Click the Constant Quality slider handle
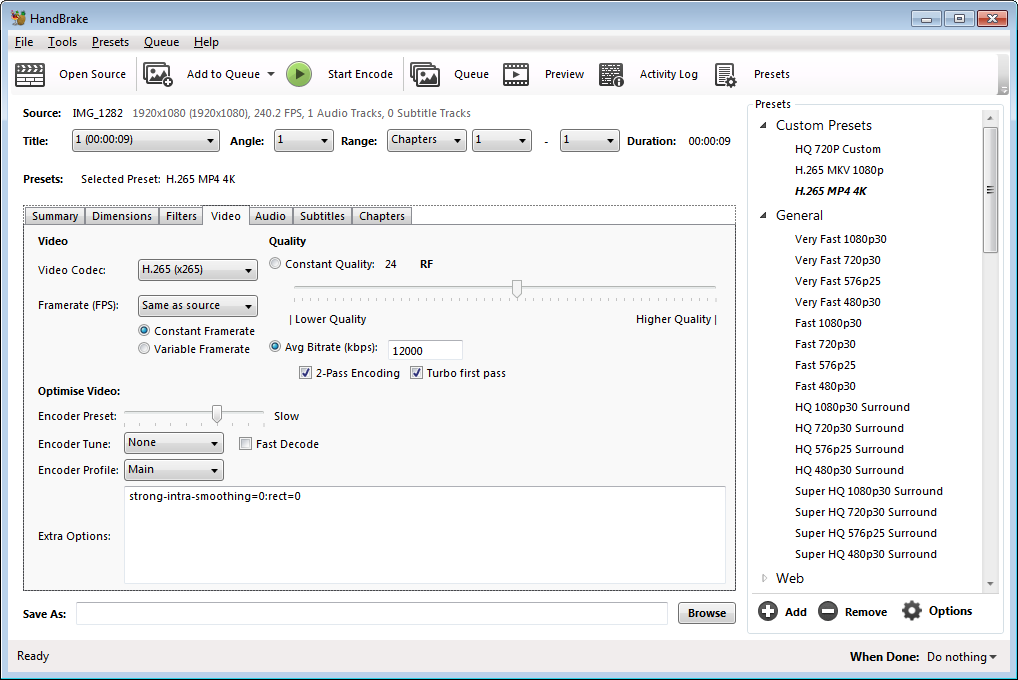Screen dimensions: 1018x680 click(x=517, y=288)
